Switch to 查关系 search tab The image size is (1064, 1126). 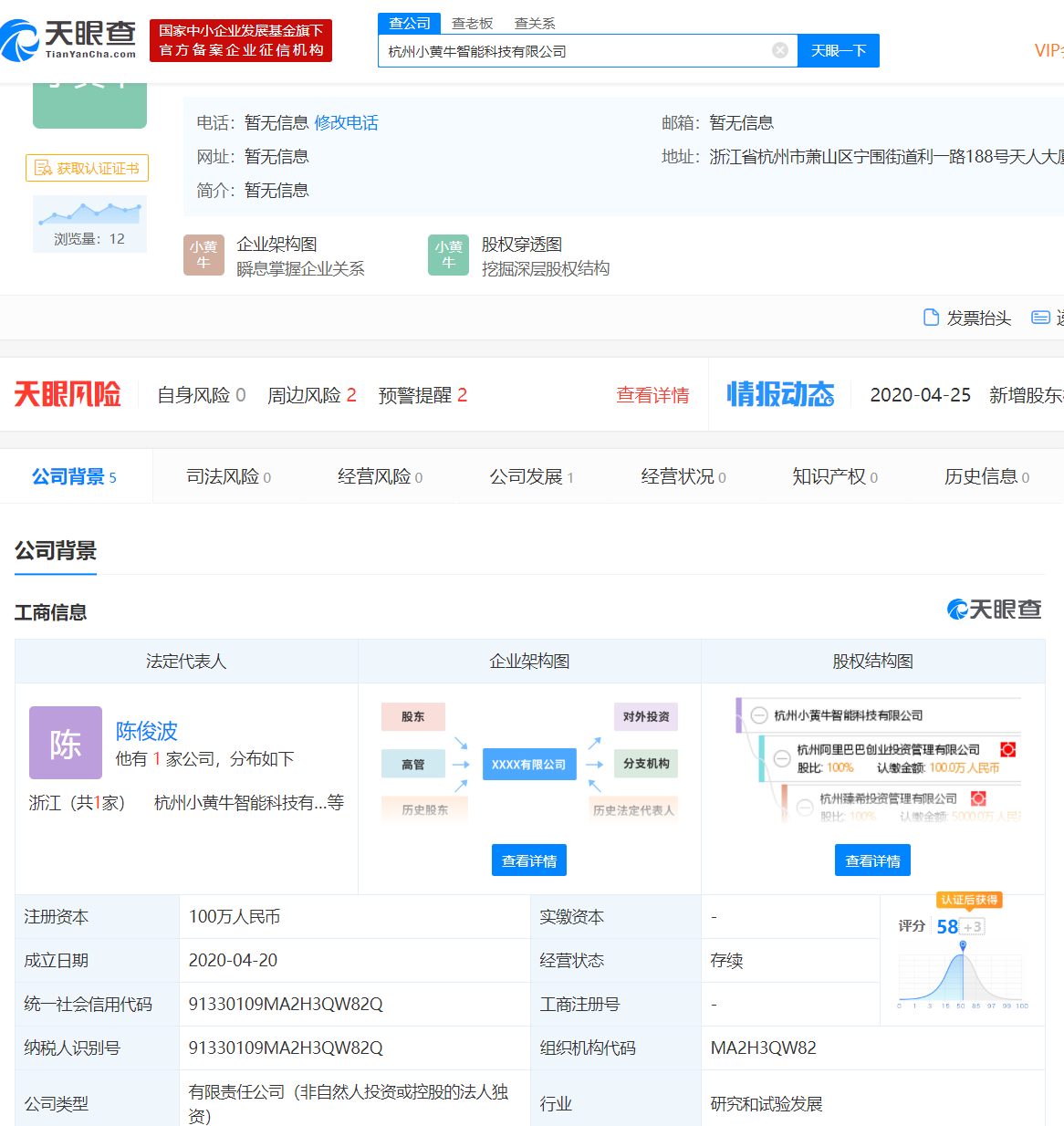(x=535, y=23)
